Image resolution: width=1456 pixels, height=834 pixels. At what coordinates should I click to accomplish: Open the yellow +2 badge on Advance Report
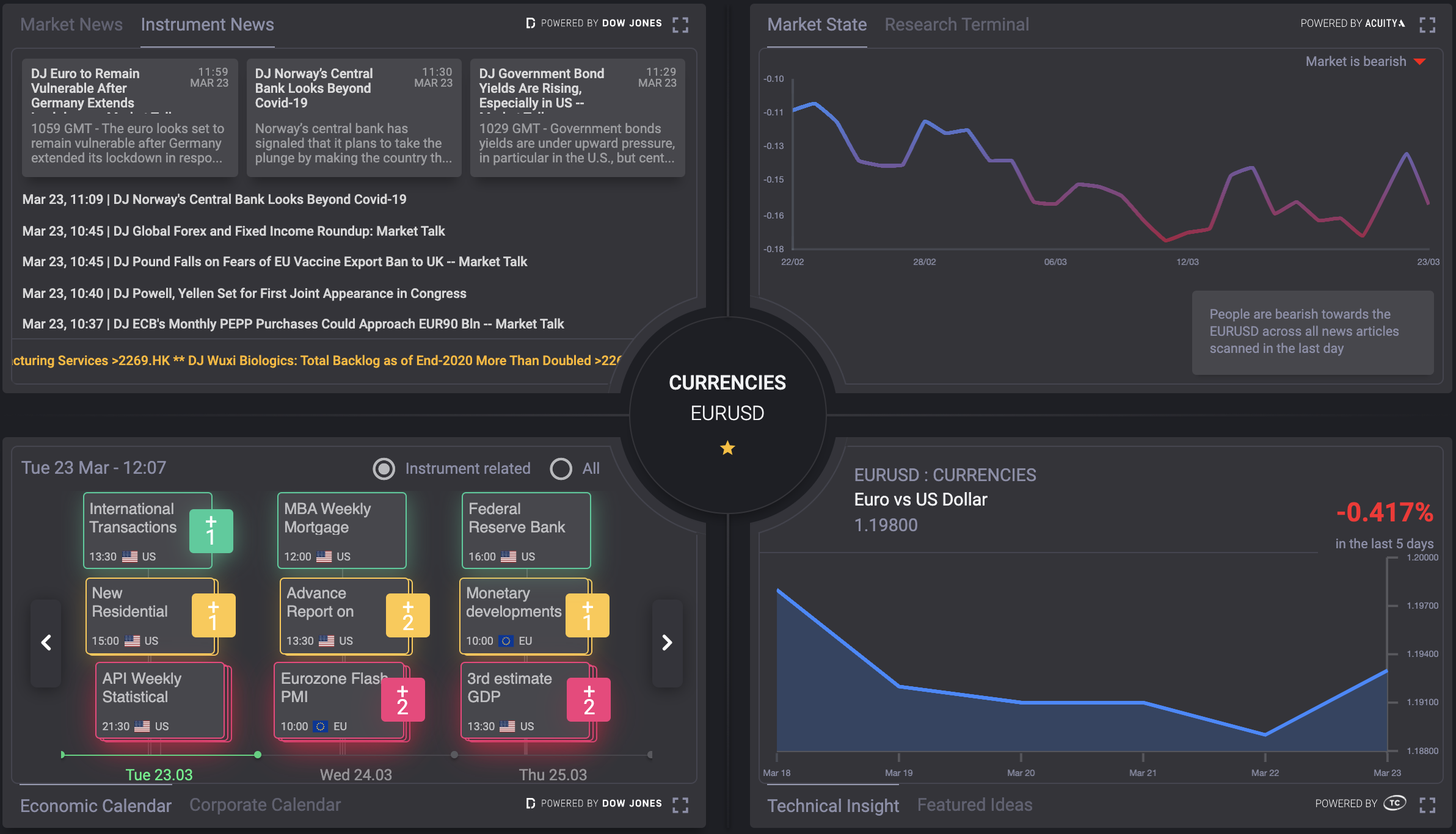coord(408,615)
